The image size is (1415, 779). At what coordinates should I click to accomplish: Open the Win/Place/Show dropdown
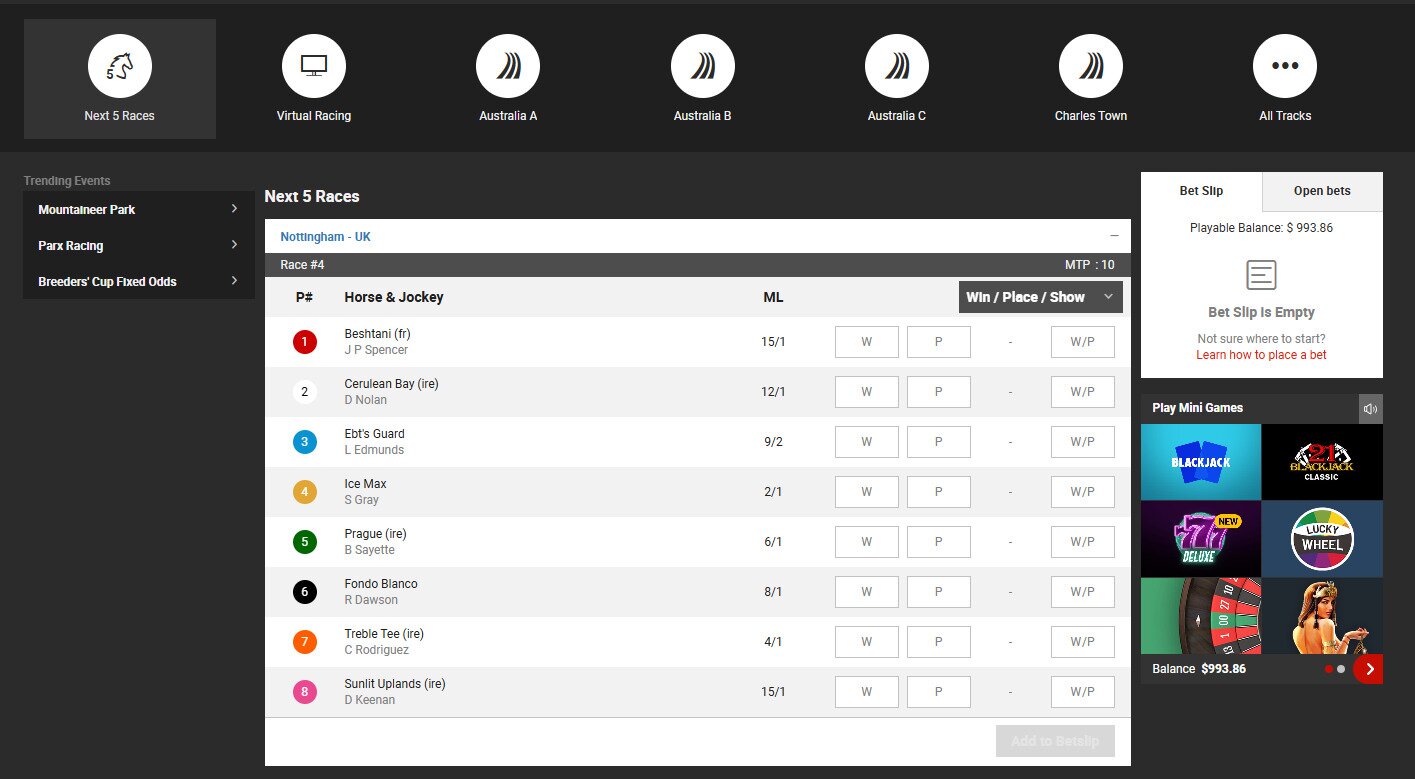tap(1040, 296)
